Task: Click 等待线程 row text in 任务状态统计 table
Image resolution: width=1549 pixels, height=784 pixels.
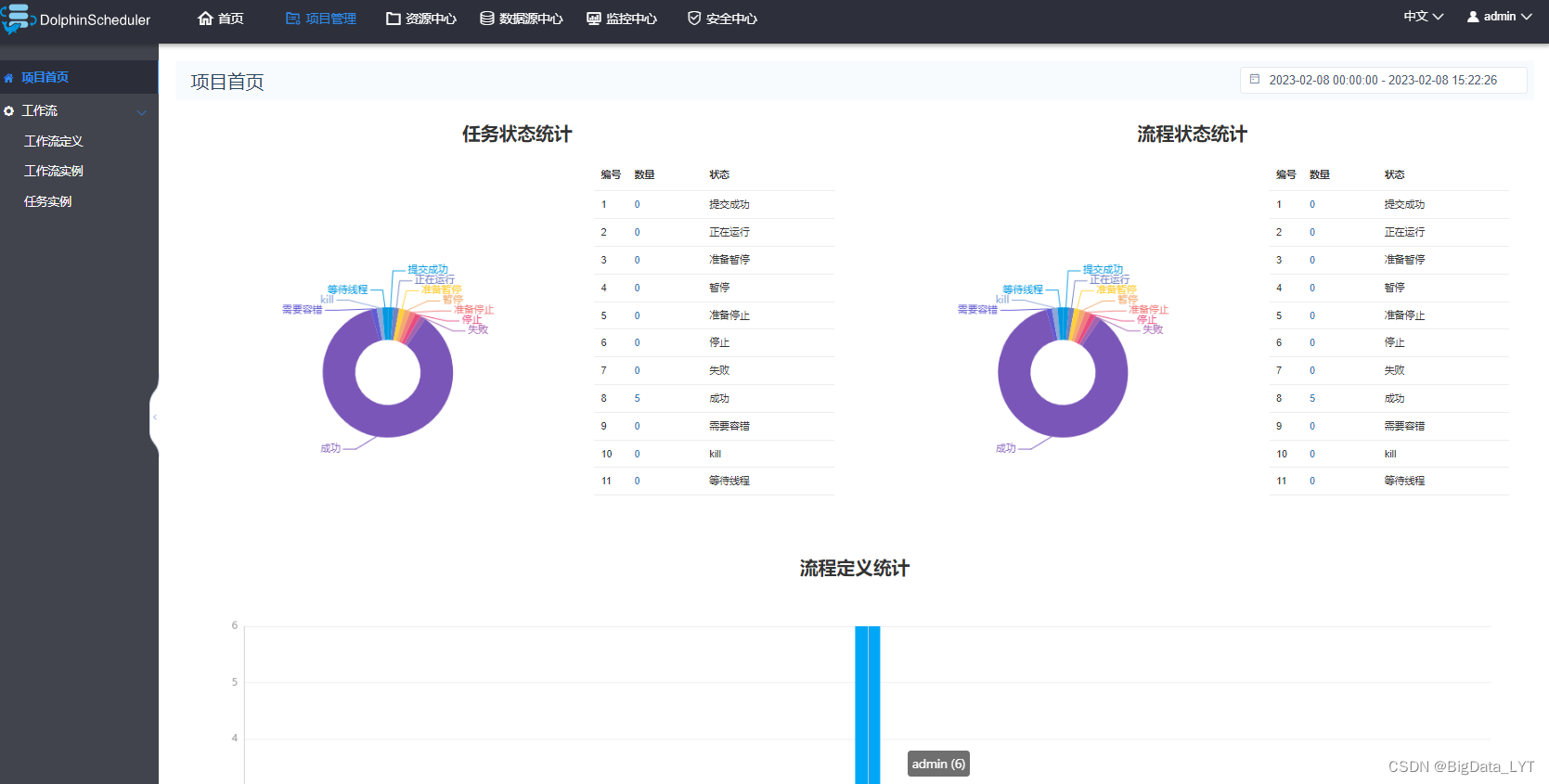Action: tap(729, 481)
